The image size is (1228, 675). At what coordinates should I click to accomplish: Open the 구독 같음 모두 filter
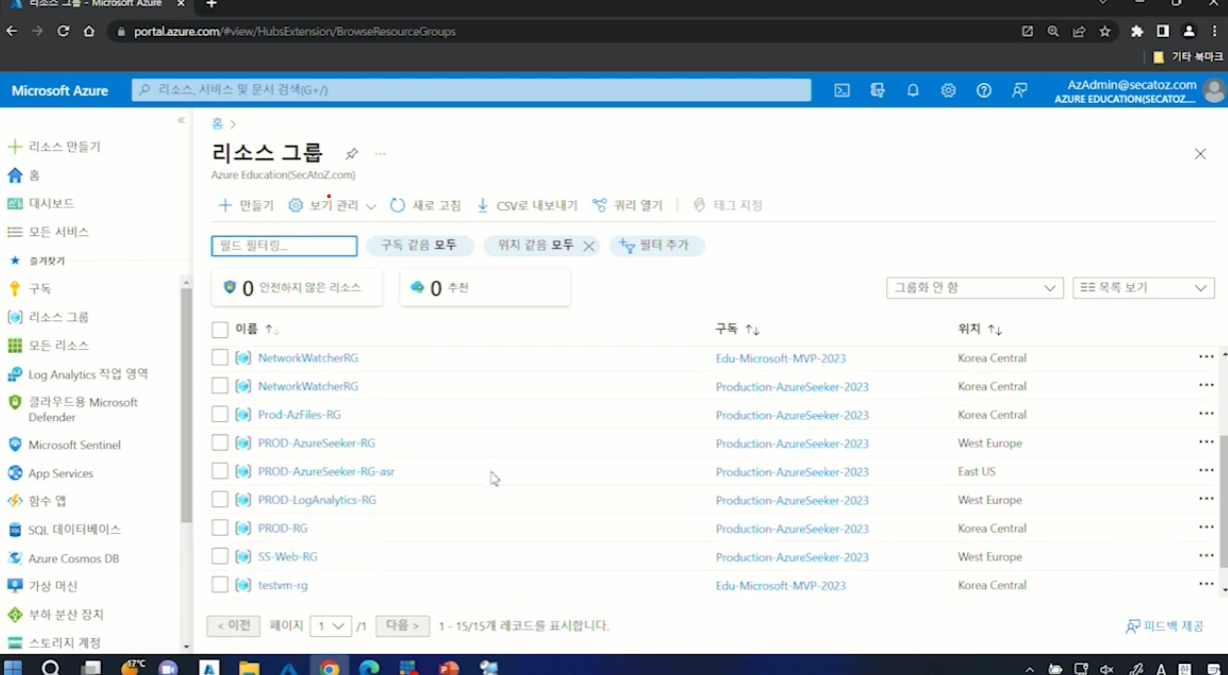point(419,245)
